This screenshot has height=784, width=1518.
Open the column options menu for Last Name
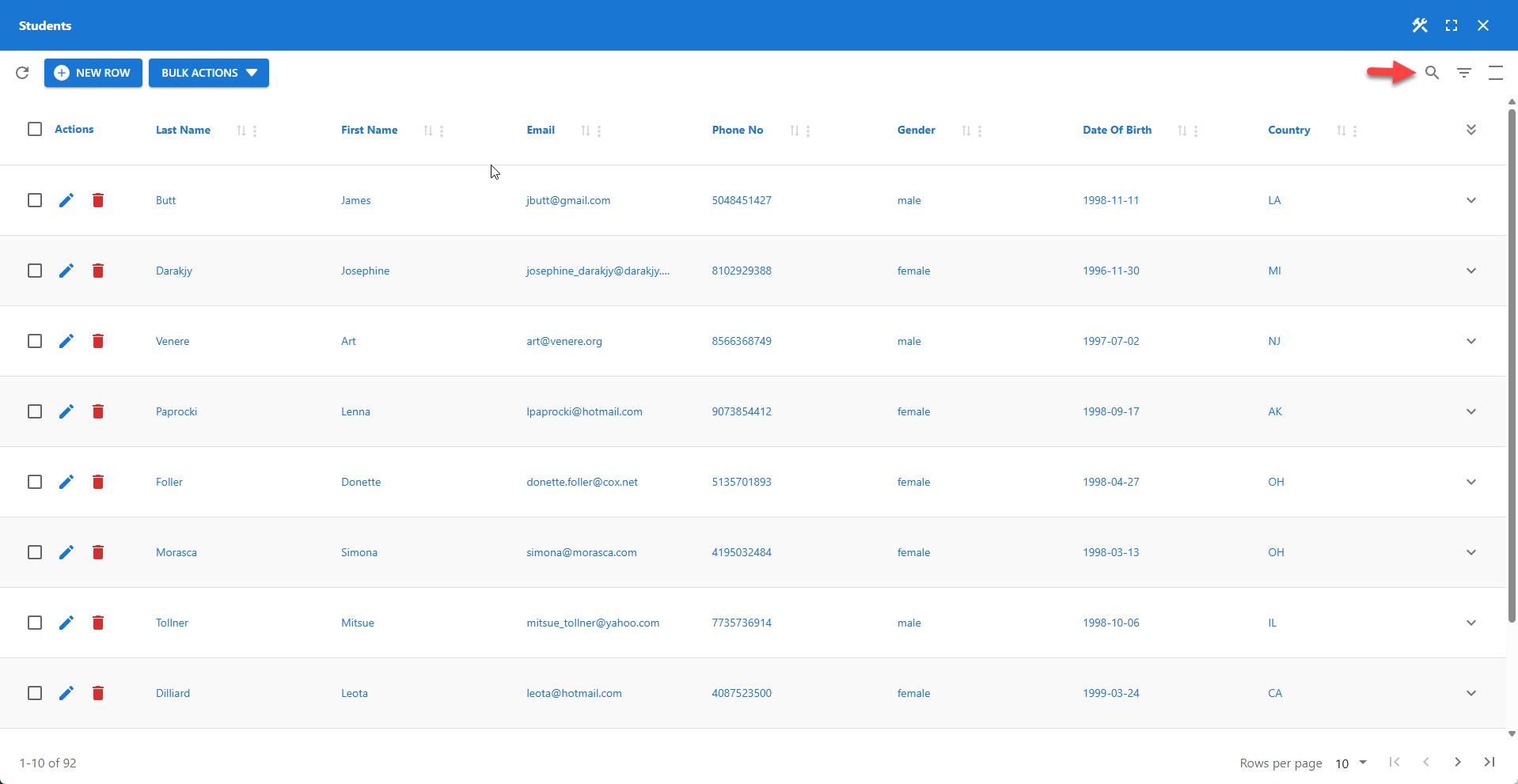pyautogui.click(x=254, y=130)
